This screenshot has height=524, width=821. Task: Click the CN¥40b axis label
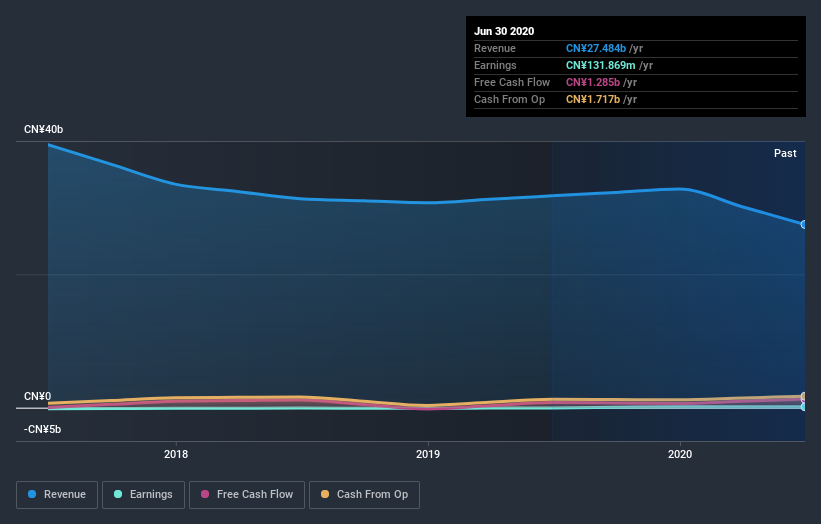tap(43, 129)
